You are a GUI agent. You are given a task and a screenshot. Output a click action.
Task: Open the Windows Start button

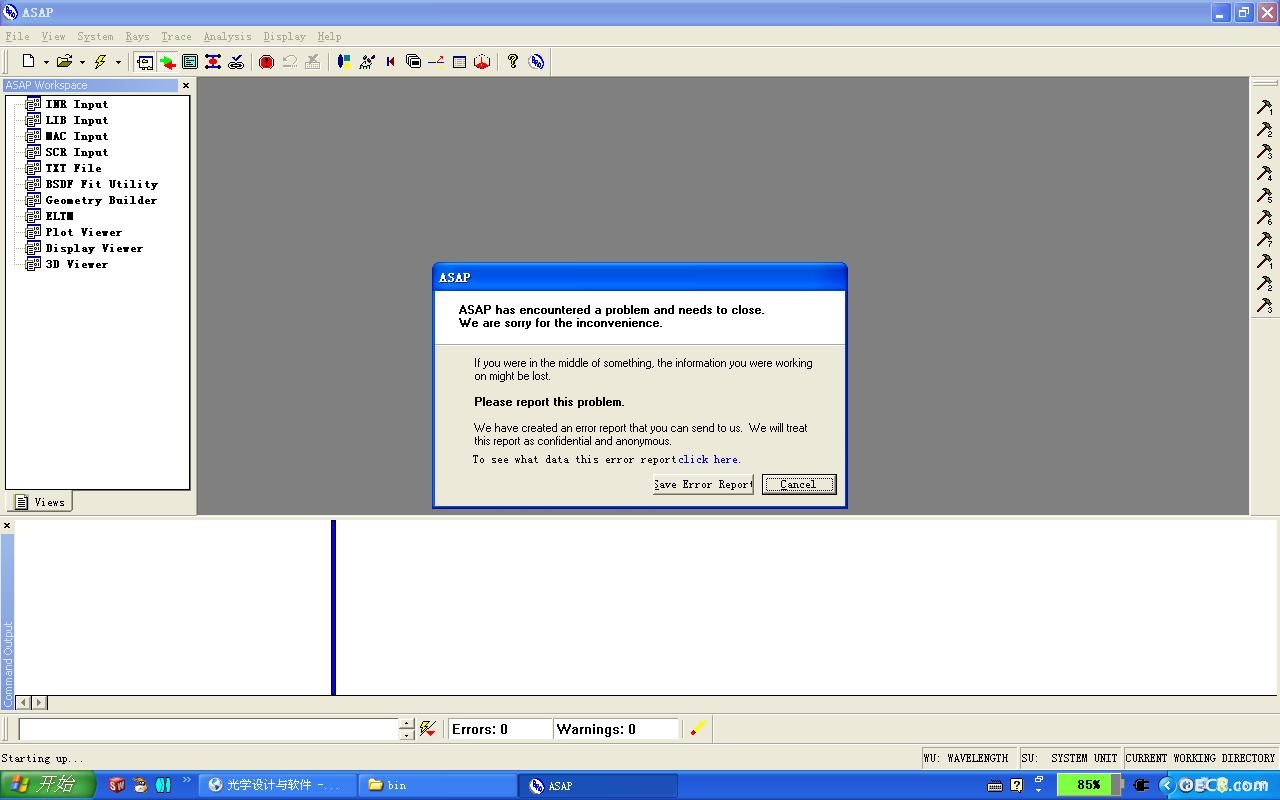47,785
